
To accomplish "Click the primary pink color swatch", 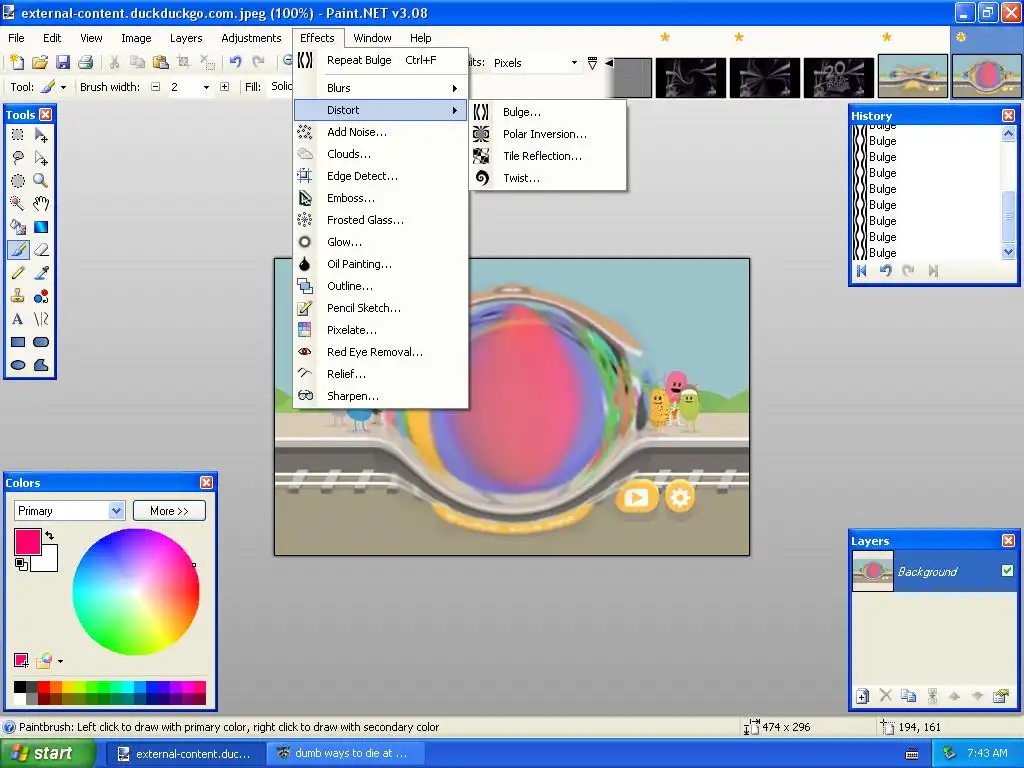I will click(27, 542).
